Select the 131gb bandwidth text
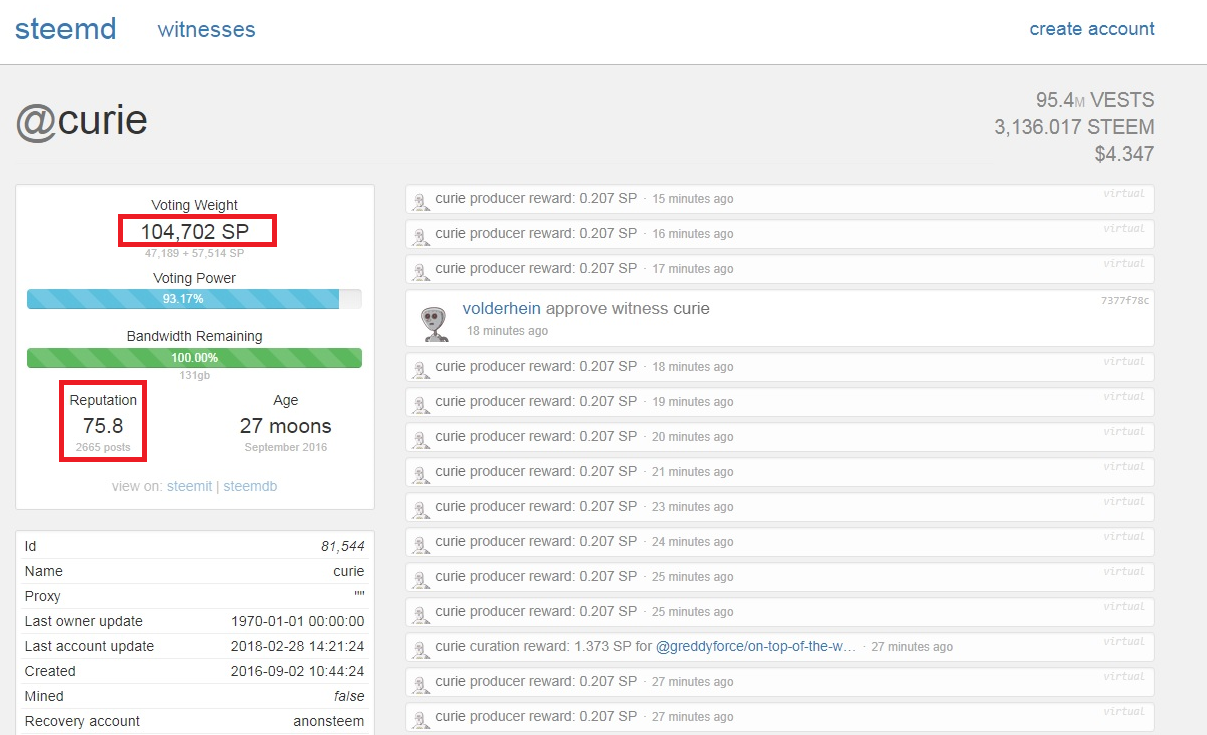The height and width of the screenshot is (735, 1207). click(x=194, y=376)
